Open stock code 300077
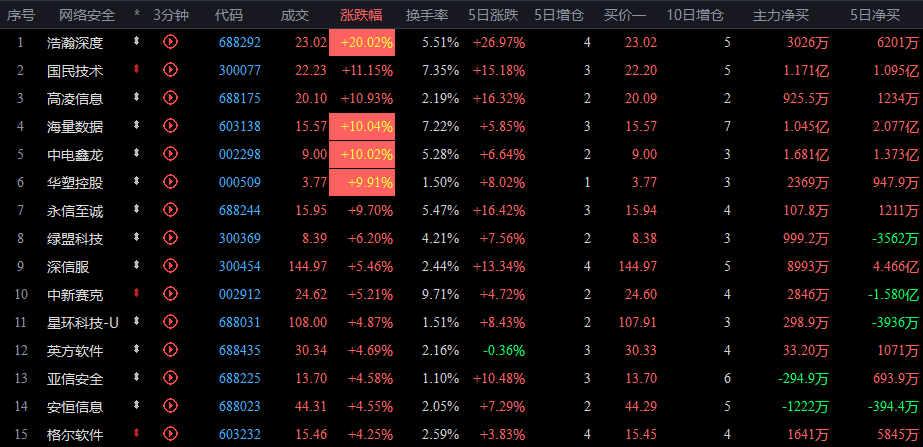 pyautogui.click(x=240, y=71)
